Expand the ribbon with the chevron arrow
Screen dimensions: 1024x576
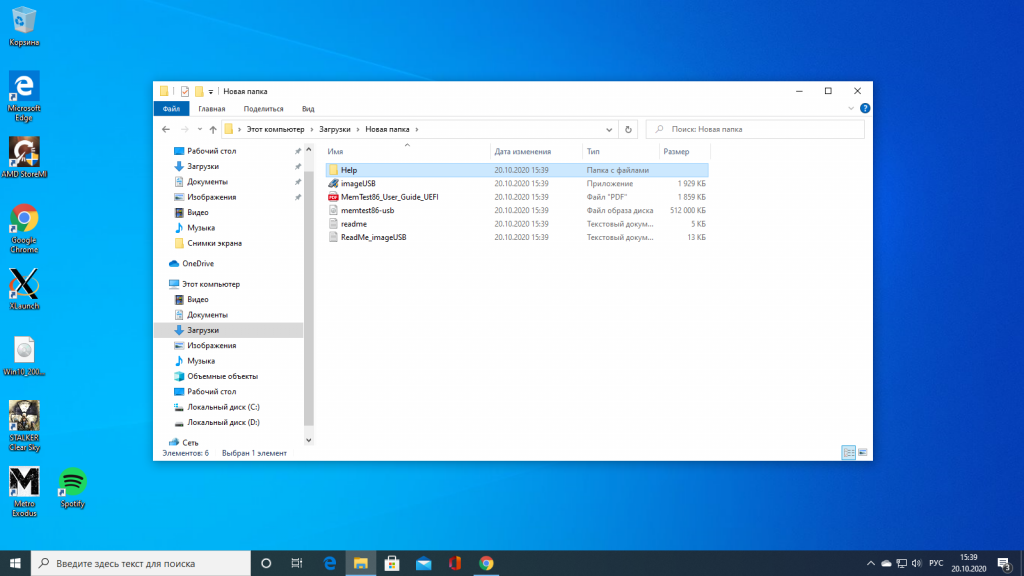coord(852,108)
